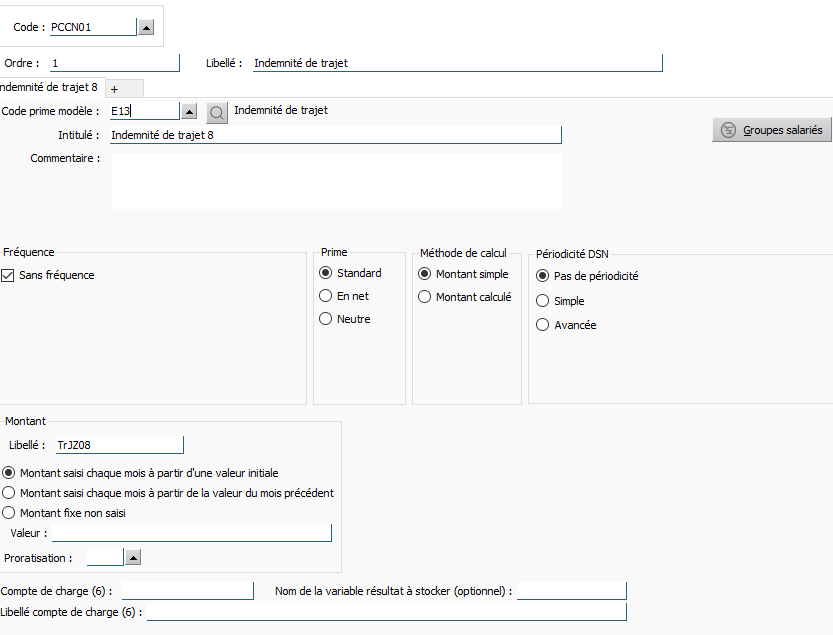Choose Montant calculé calculation method
The width and height of the screenshot is (833, 635).
(x=424, y=297)
